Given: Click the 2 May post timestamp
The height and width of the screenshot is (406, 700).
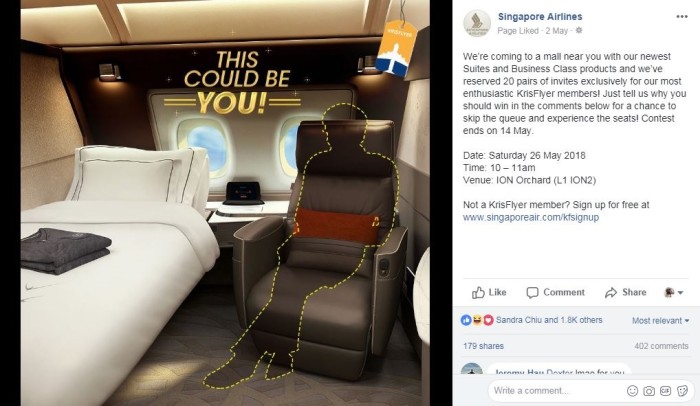Looking at the screenshot, I should (x=557, y=30).
